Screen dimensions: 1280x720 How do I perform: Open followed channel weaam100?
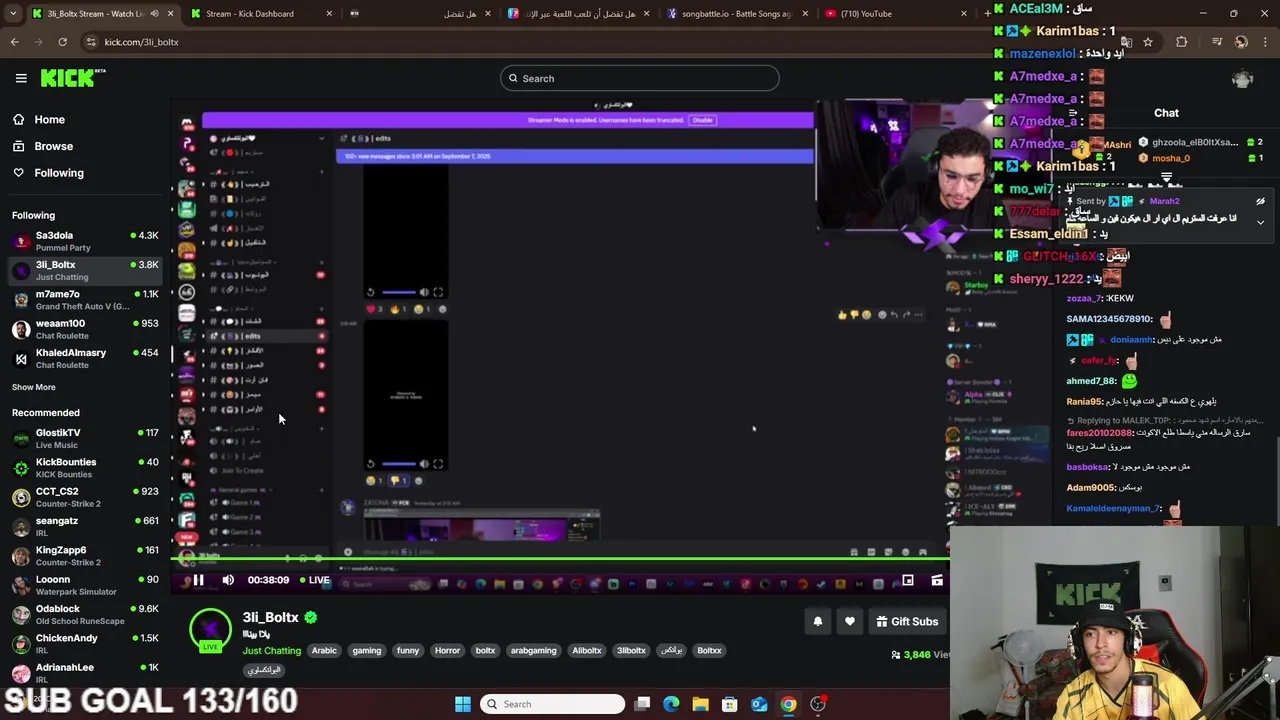pyautogui.click(x=85, y=329)
